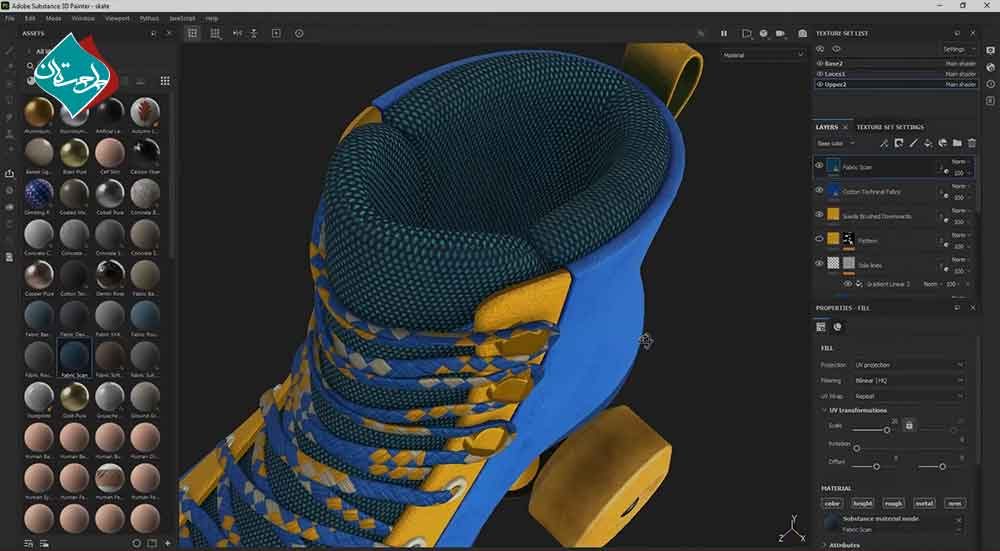Viewport: 1000px width, 551px height.
Task: Open the Export textures icon in left toolbar
Action: 10,173
